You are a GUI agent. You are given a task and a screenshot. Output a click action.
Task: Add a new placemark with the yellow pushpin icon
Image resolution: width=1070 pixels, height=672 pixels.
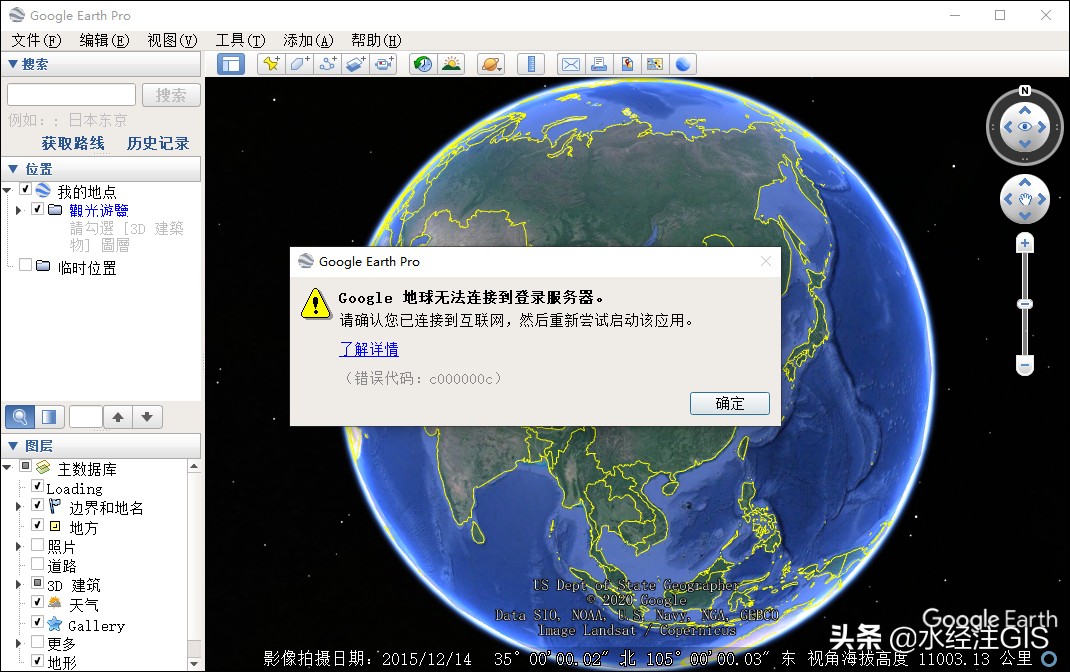click(270, 63)
